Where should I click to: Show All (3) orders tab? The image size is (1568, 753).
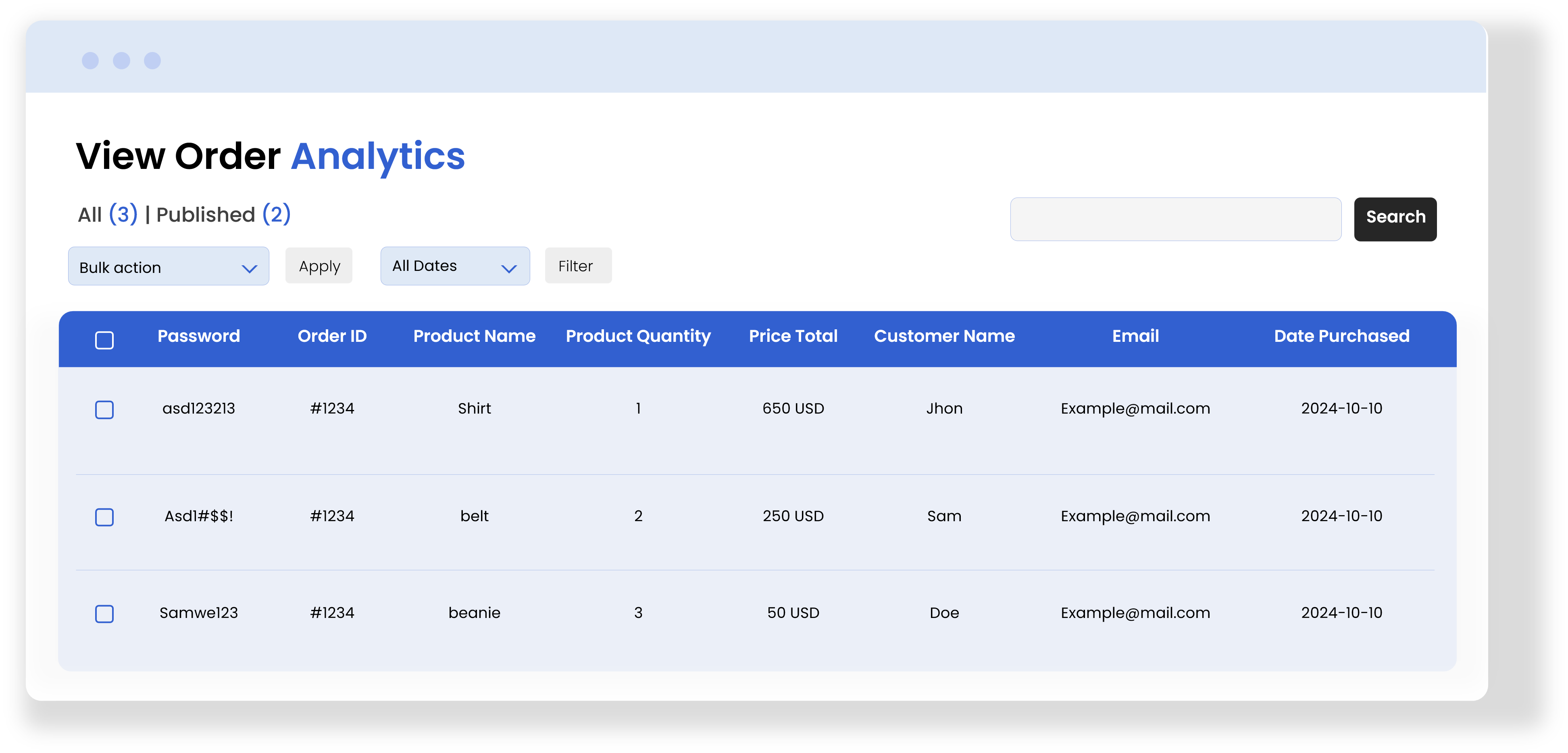click(107, 214)
